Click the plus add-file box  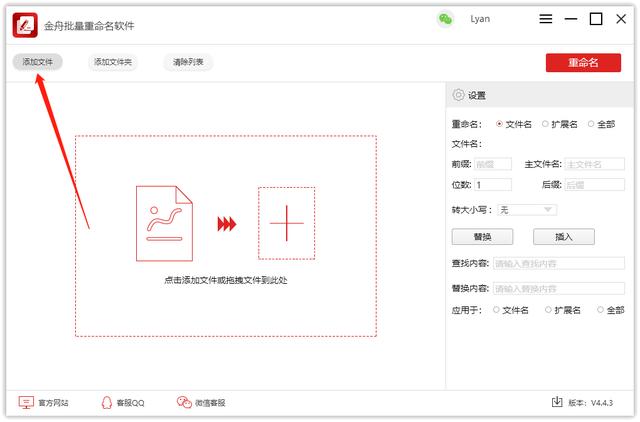(287, 223)
